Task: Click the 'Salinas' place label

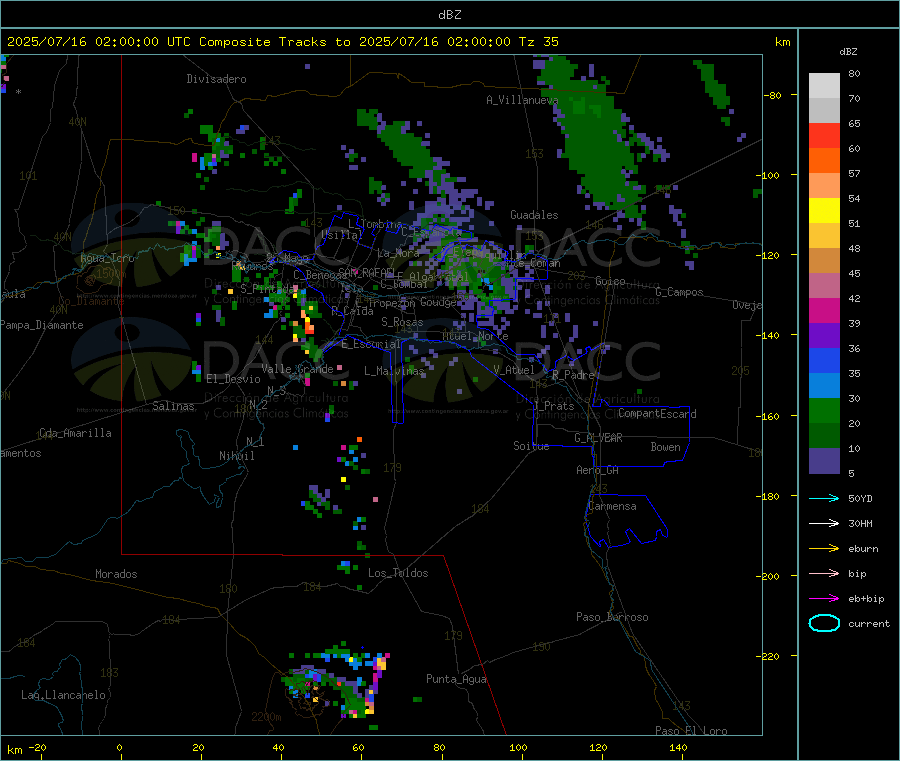Action: click(x=173, y=406)
